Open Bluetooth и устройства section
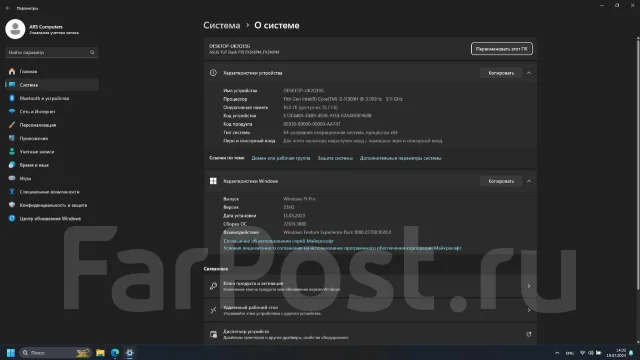Viewport: 640px width, 360px height. pyautogui.click(x=52, y=98)
